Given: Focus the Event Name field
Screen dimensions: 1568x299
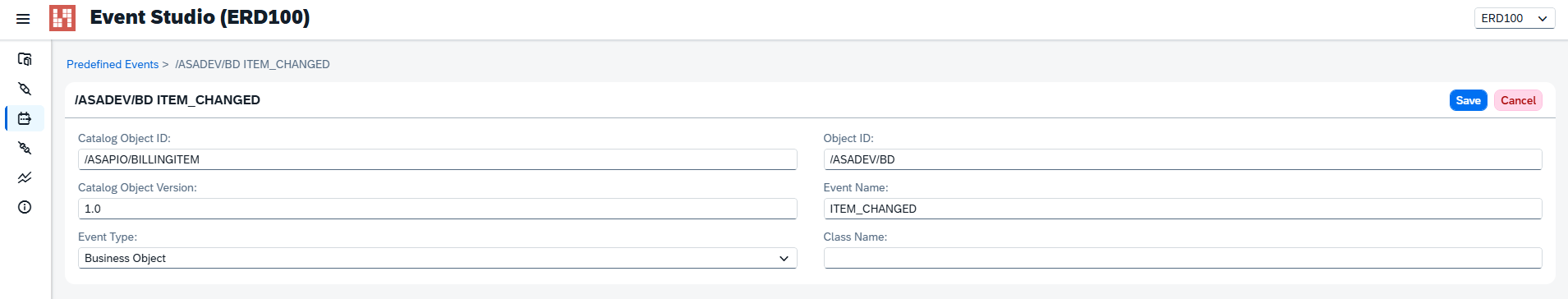Looking at the screenshot, I should pos(1182,209).
